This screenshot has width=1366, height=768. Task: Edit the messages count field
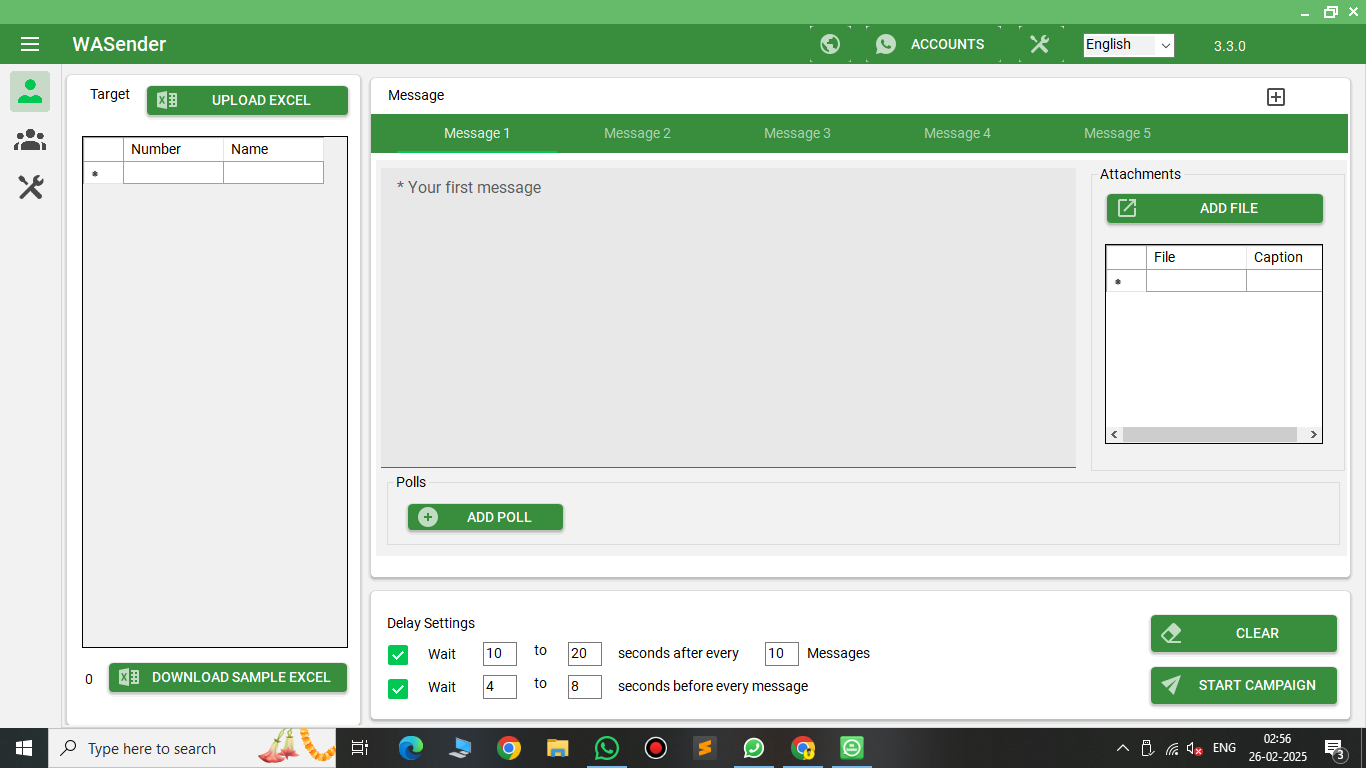point(782,654)
